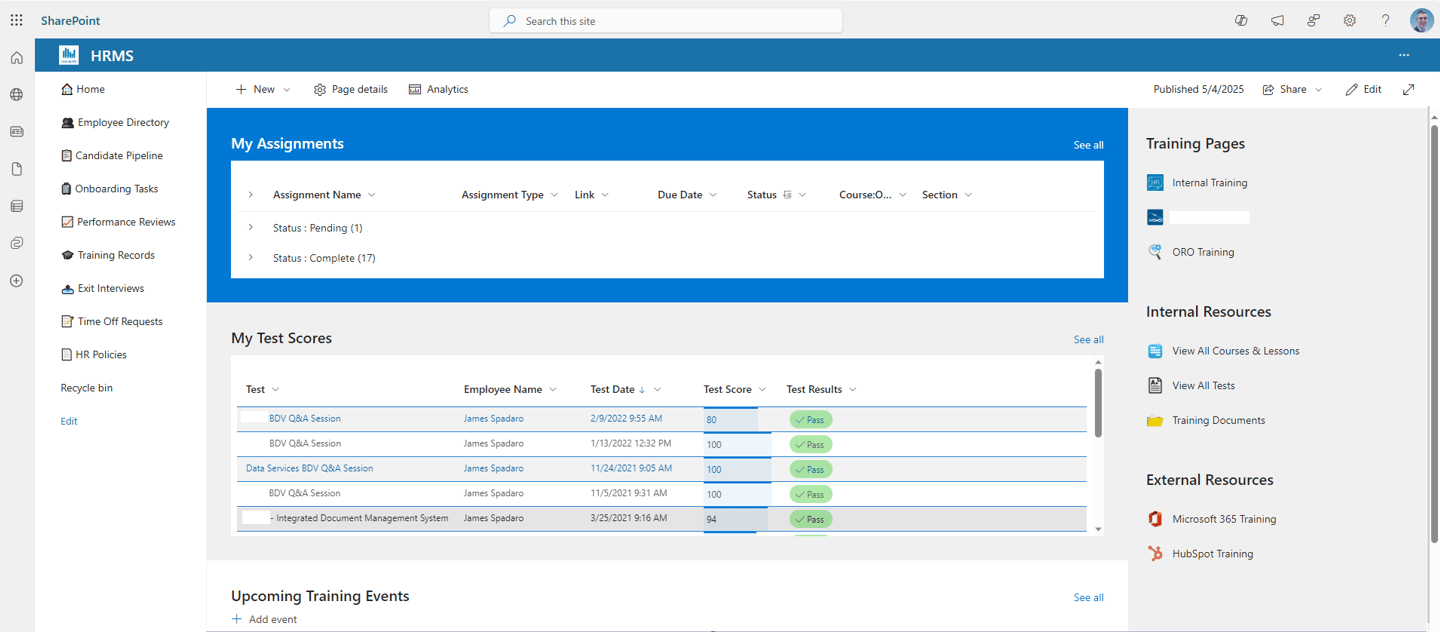Open the Internal Training link
Viewport: 1440px width, 632px height.
pos(1211,182)
